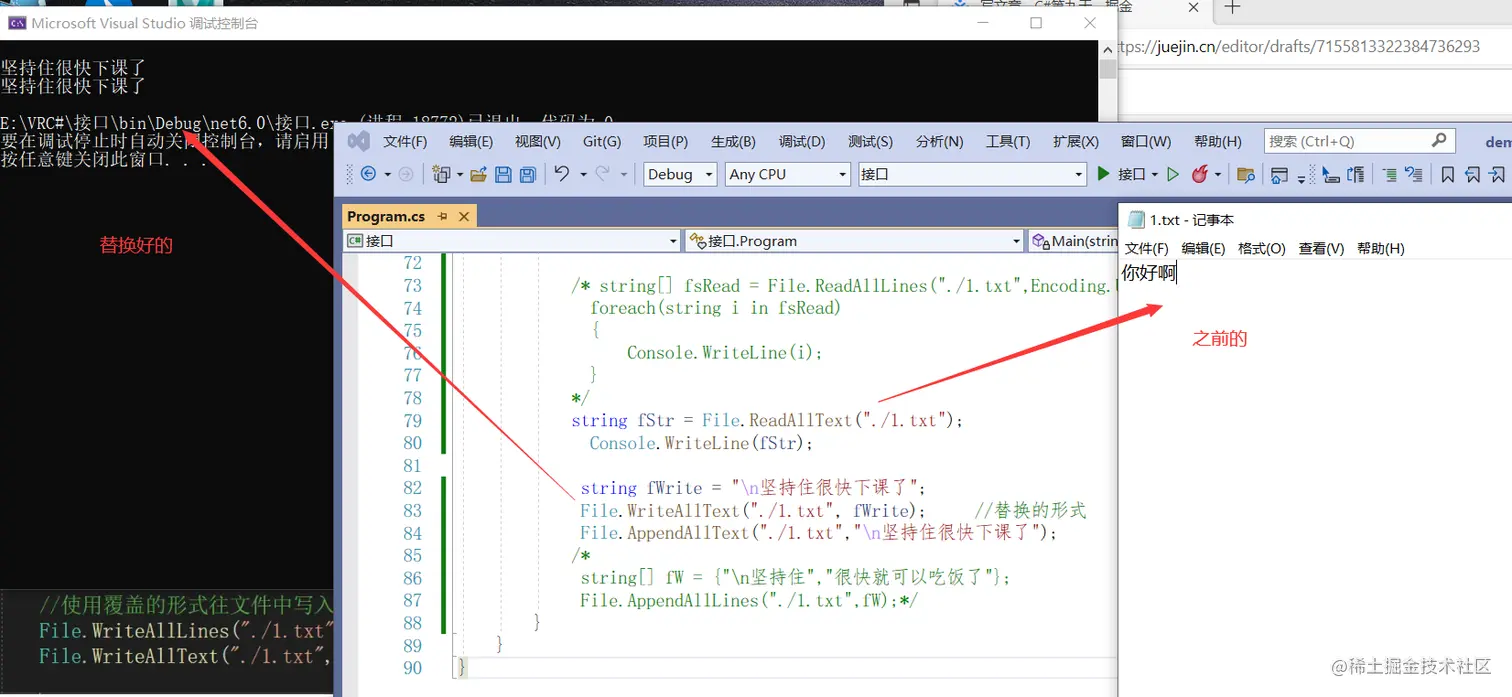This screenshot has width=1512, height=697.
Task: Open the 接口 project navigation combo box
Action: click(512, 241)
